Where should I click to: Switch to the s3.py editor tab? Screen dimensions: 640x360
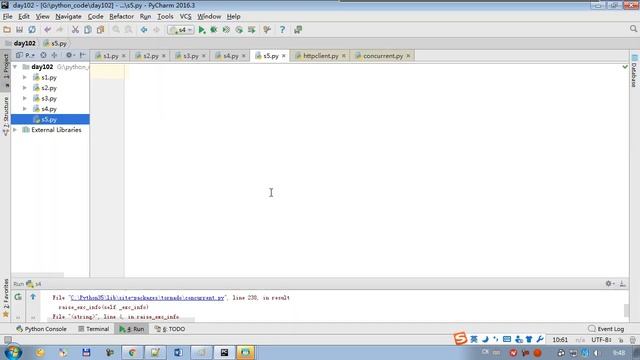click(x=191, y=56)
